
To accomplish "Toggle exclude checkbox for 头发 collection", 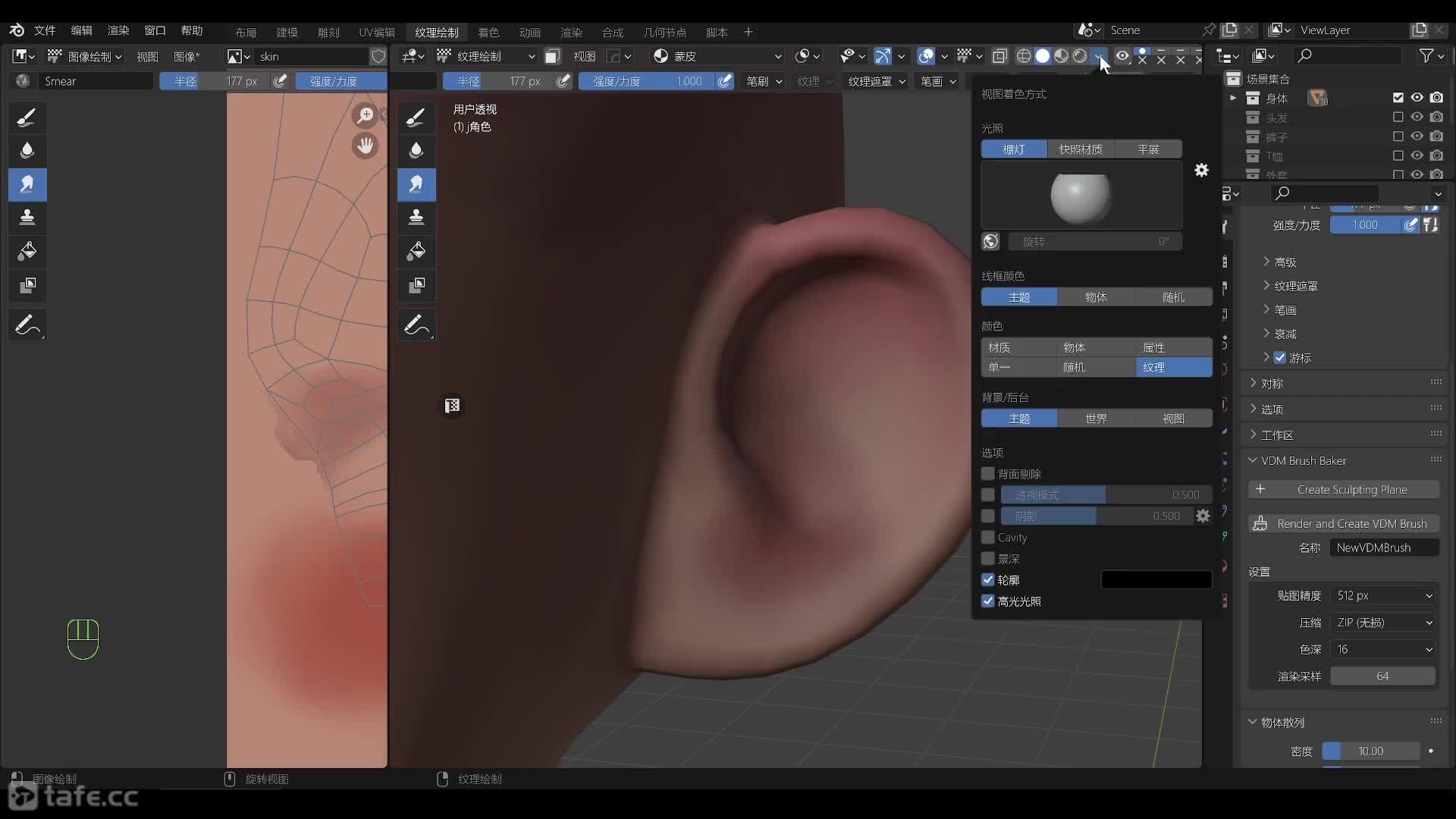I will [x=1398, y=118].
